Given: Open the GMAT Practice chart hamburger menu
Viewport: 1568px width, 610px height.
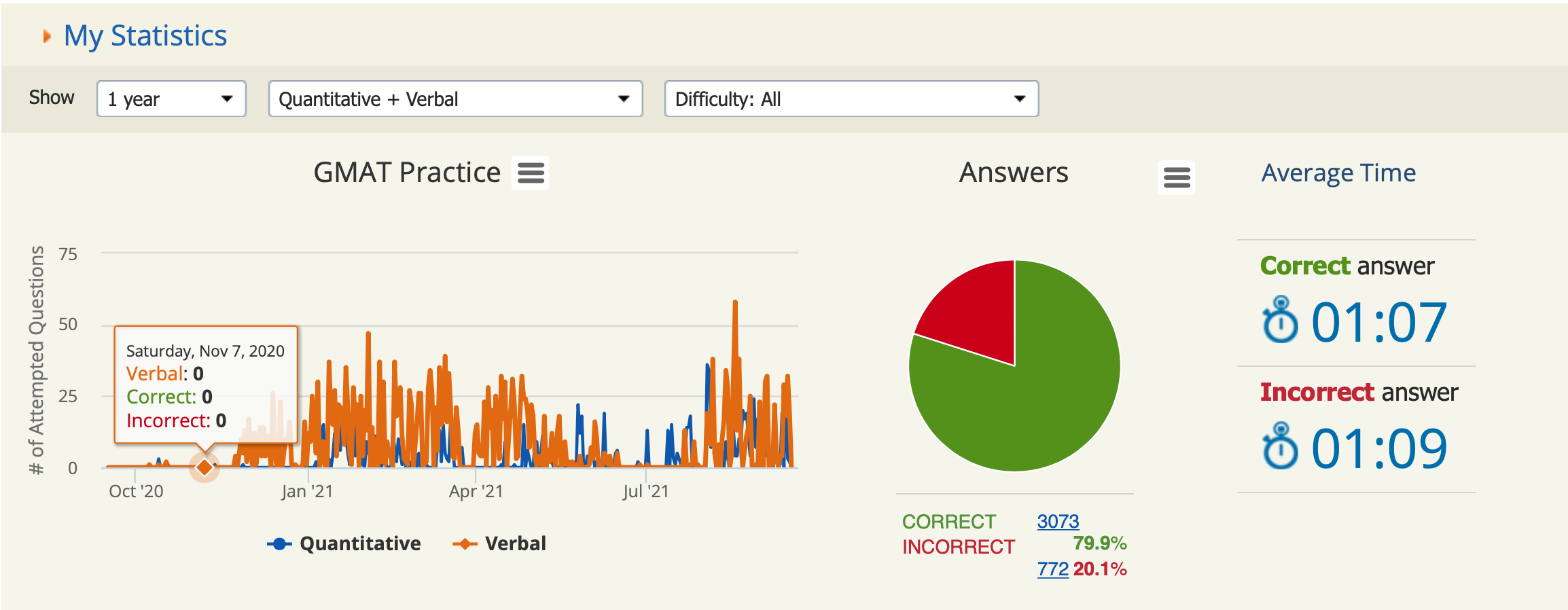Looking at the screenshot, I should tap(531, 173).
